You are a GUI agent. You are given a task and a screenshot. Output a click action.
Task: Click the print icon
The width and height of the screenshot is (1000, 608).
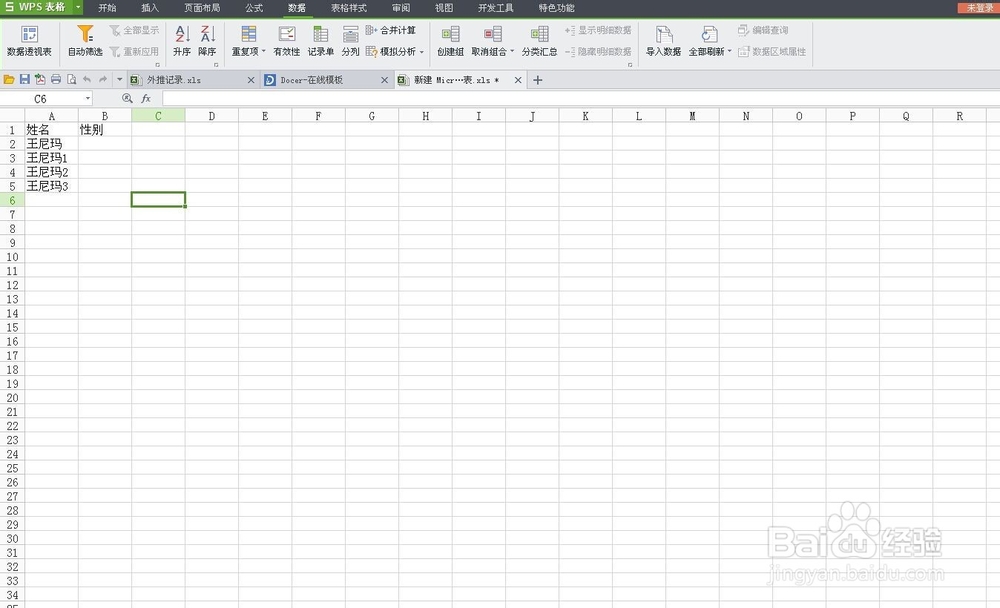(56, 80)
